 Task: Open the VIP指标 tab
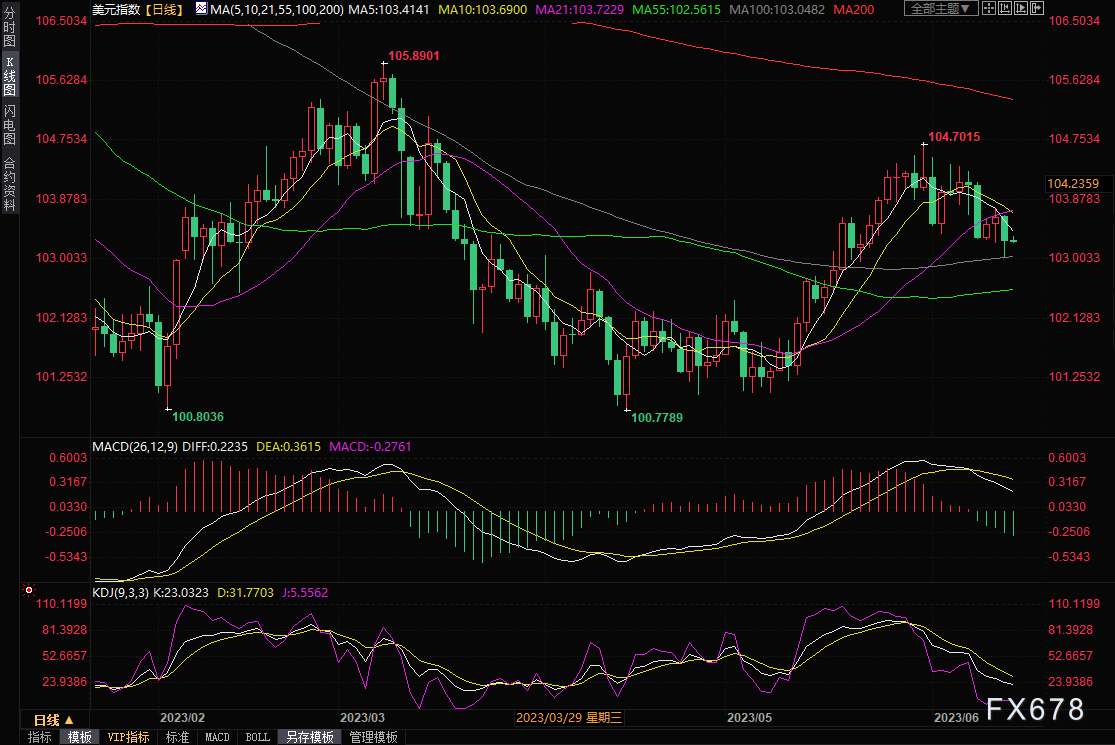point(129,737)
